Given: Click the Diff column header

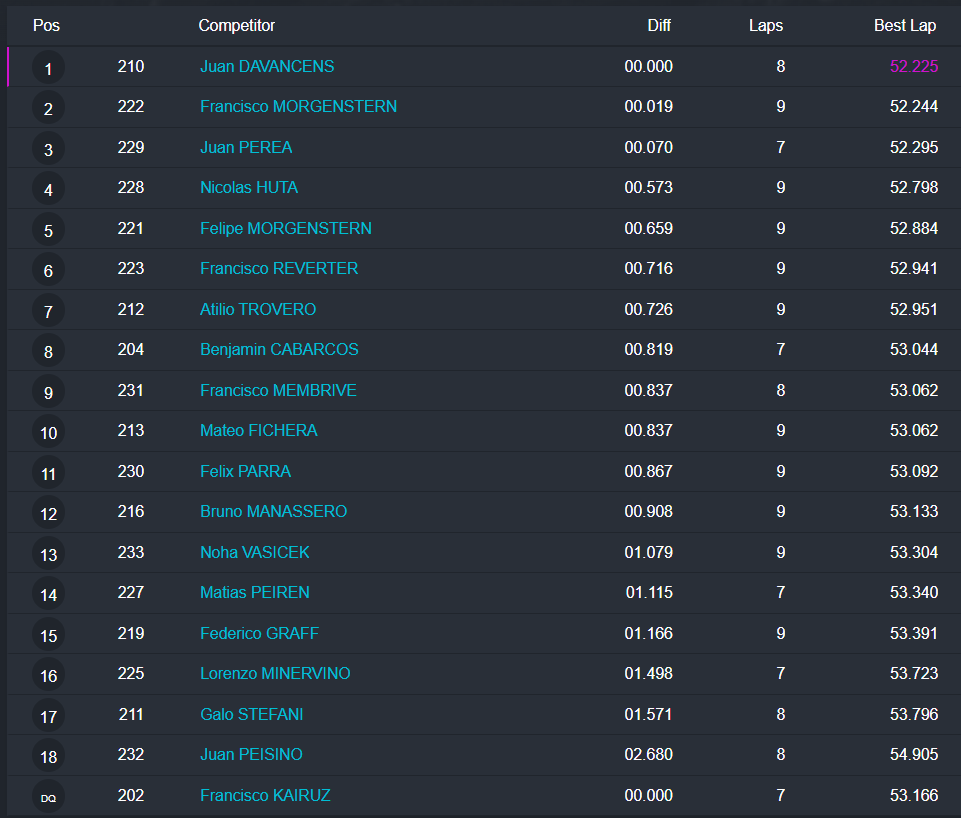Looking at the screenshot, I should [x=659, y=25].
